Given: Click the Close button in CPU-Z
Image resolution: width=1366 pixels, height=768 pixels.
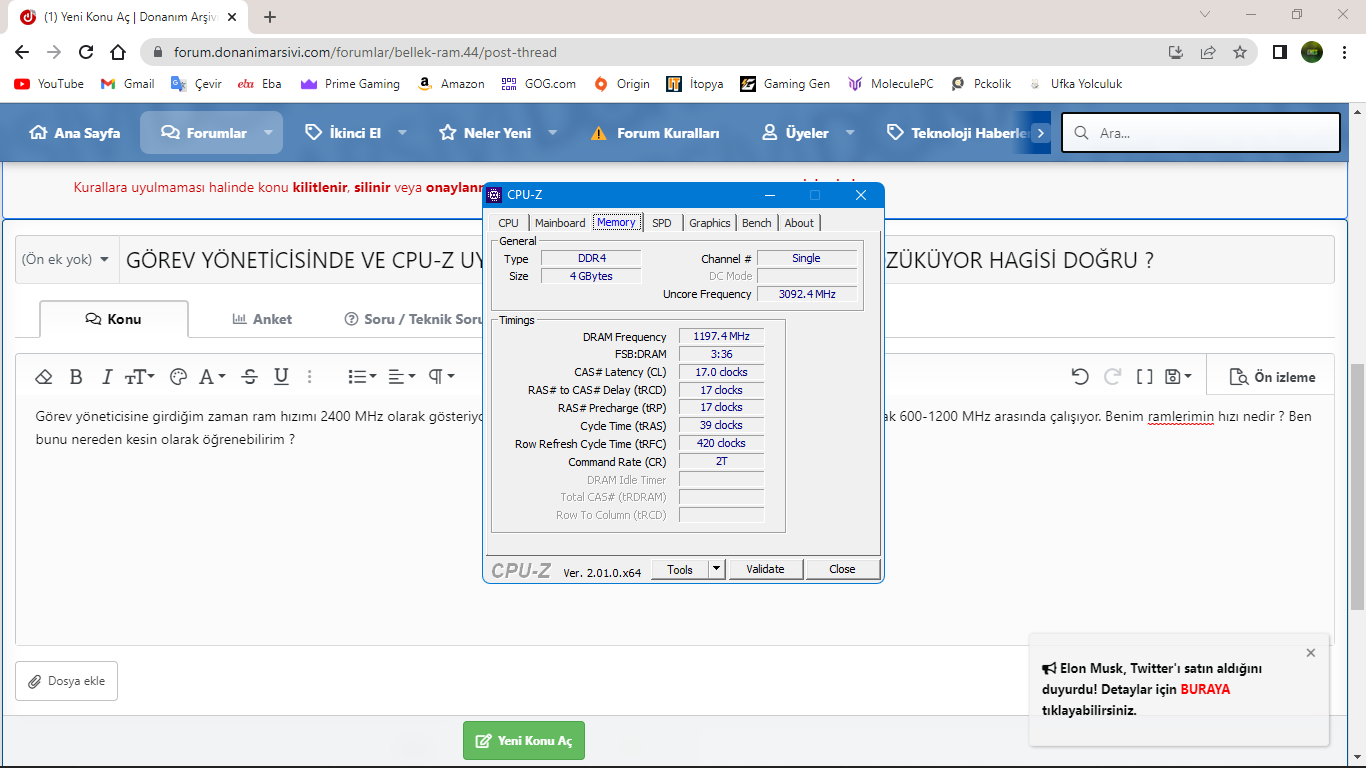Looking at the screenshot, I should (x=842, y=569).
